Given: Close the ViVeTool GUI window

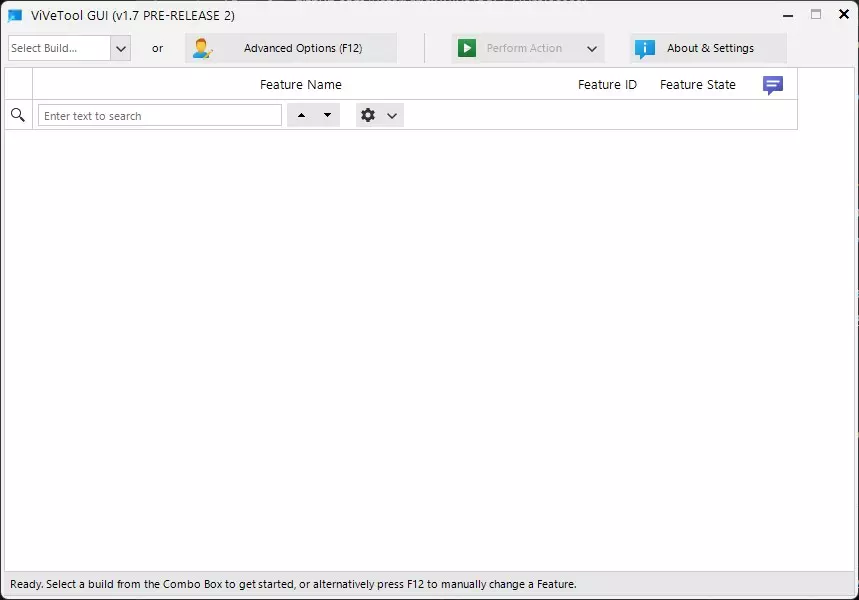Looking at the screenshot, I should tap(844, 14).
